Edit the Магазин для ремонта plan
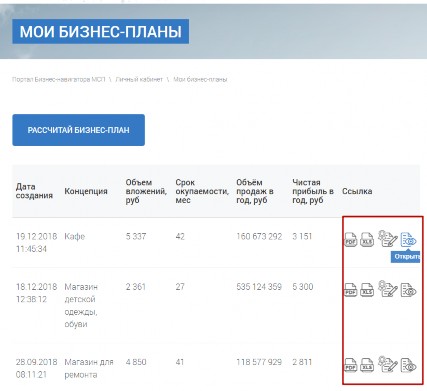This screenshot has height=391, width=427. [x=388, y=364]
